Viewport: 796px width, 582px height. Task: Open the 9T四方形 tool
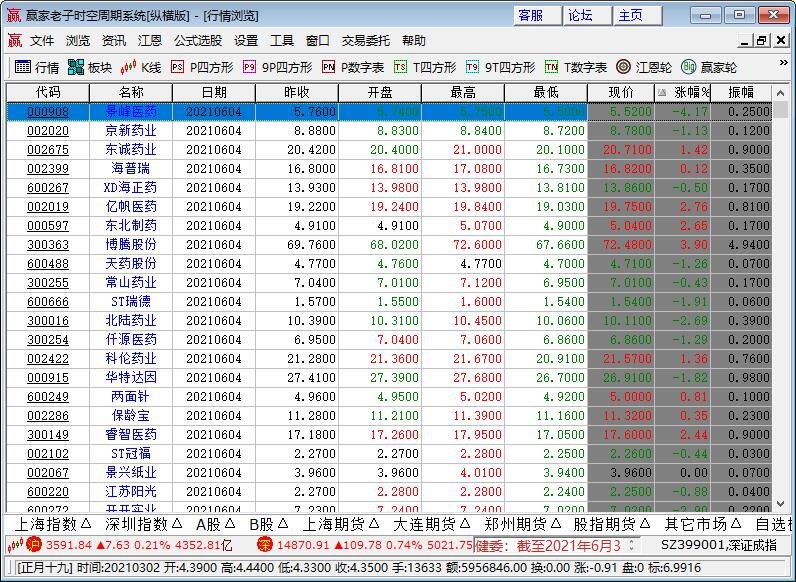[500, 67]
